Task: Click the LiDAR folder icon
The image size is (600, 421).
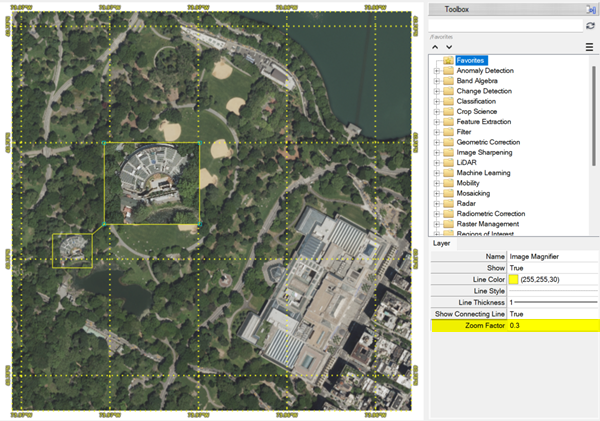Action: coord(447,162)
